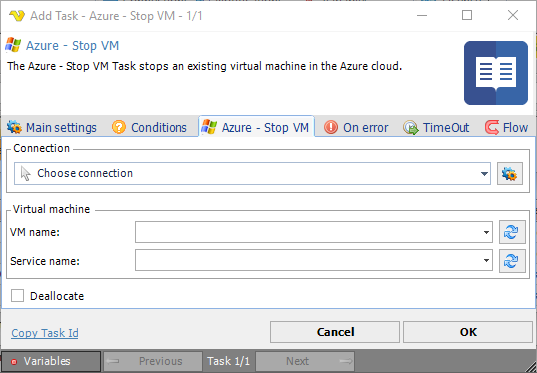Refresh the Service name list

click(512, 261)
